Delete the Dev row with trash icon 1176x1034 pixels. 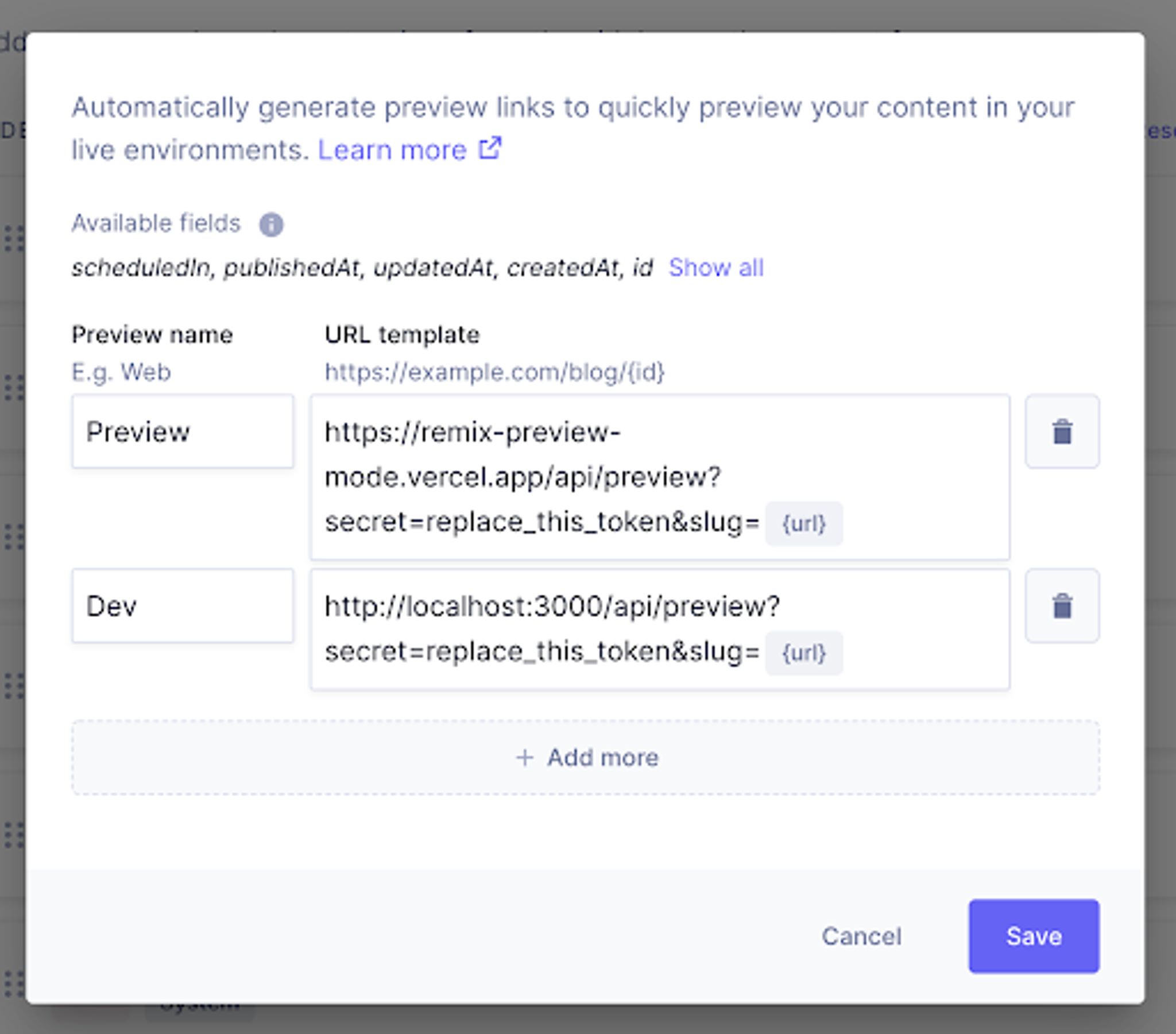[1062, 605]
